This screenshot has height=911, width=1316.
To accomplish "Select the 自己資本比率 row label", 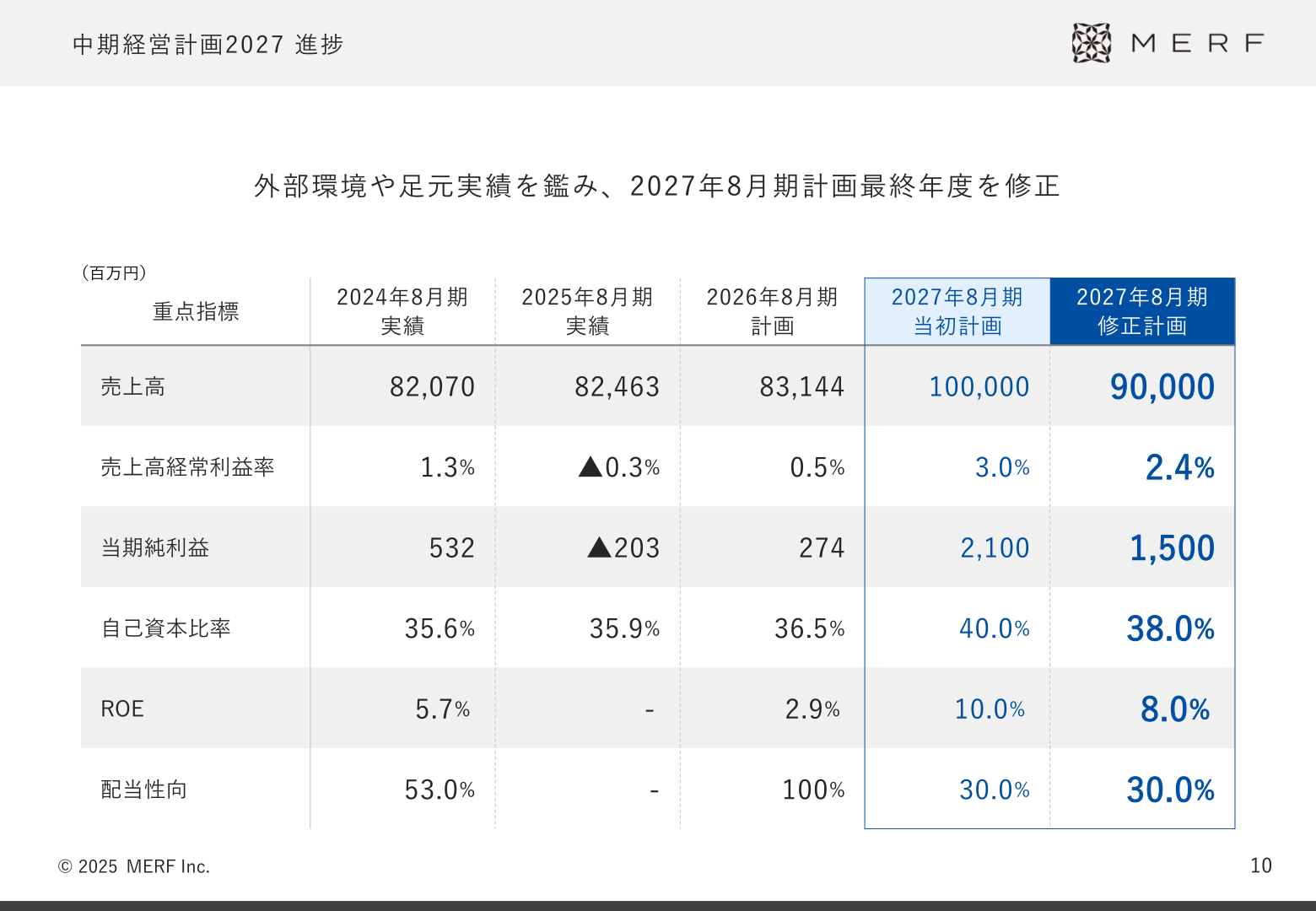I will (x=165, y=628).
